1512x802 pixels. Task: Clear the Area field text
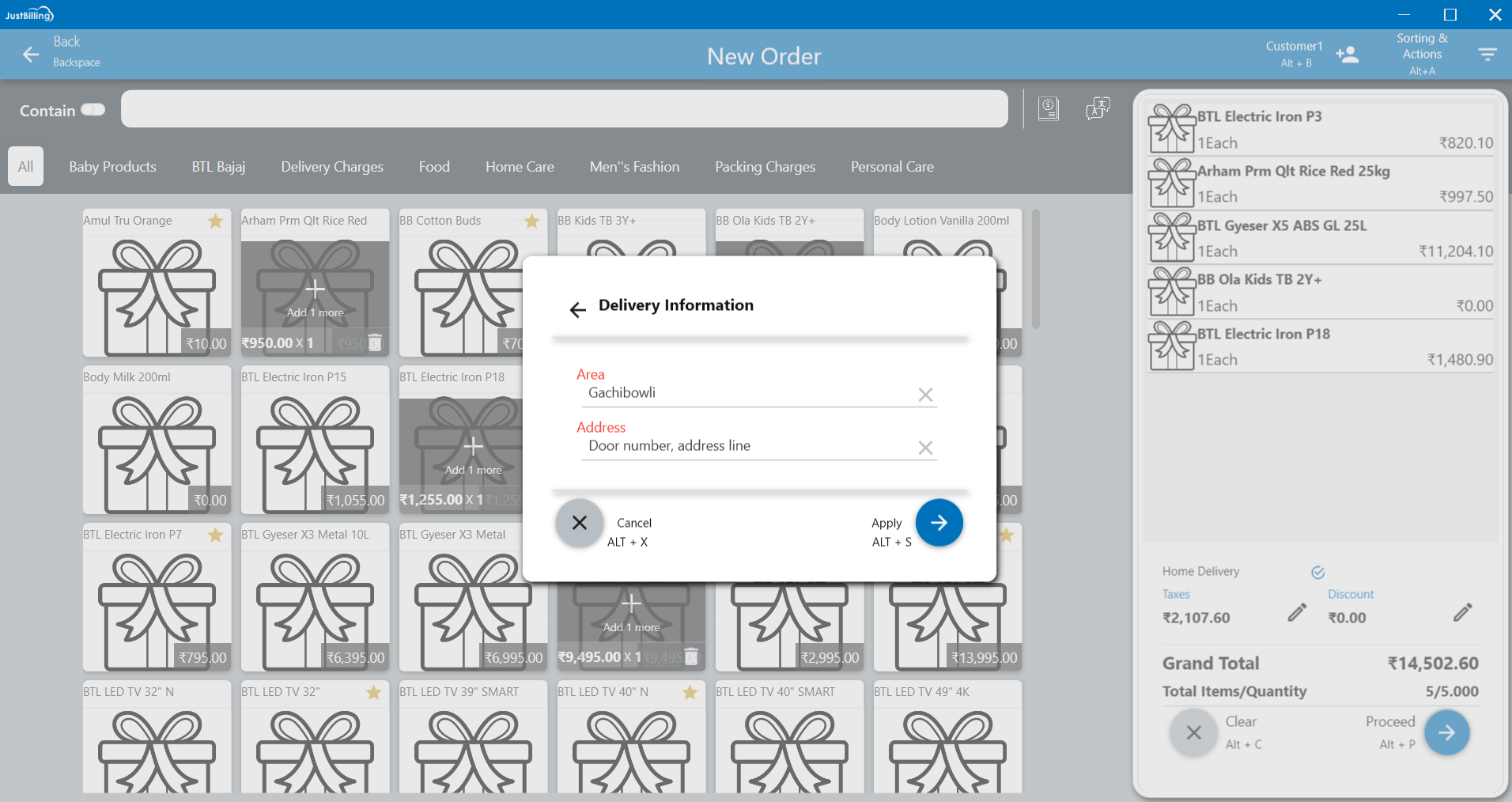click(x=925, y=395)
